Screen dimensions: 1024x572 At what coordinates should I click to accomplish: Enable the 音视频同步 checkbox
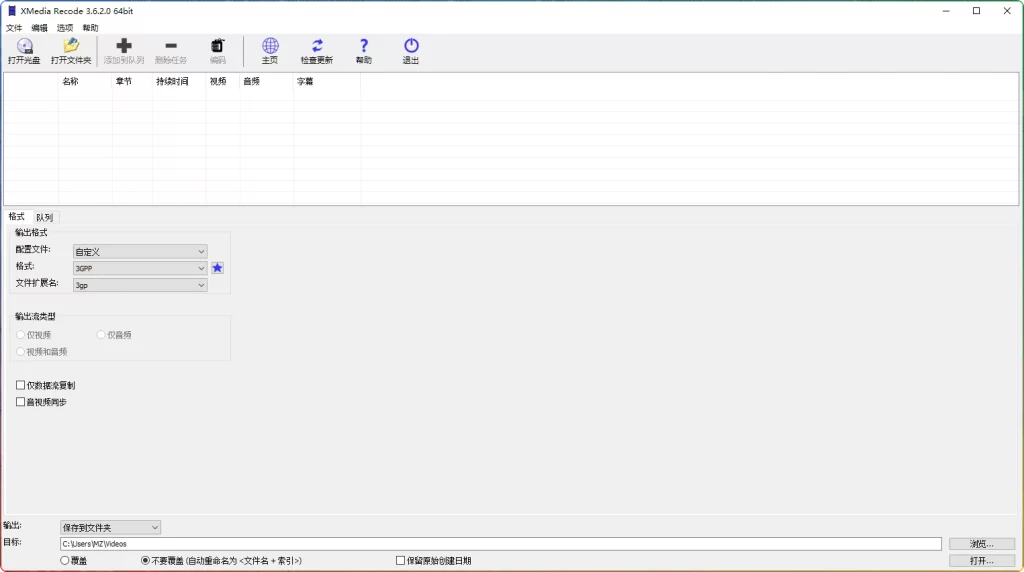(20, 402)
